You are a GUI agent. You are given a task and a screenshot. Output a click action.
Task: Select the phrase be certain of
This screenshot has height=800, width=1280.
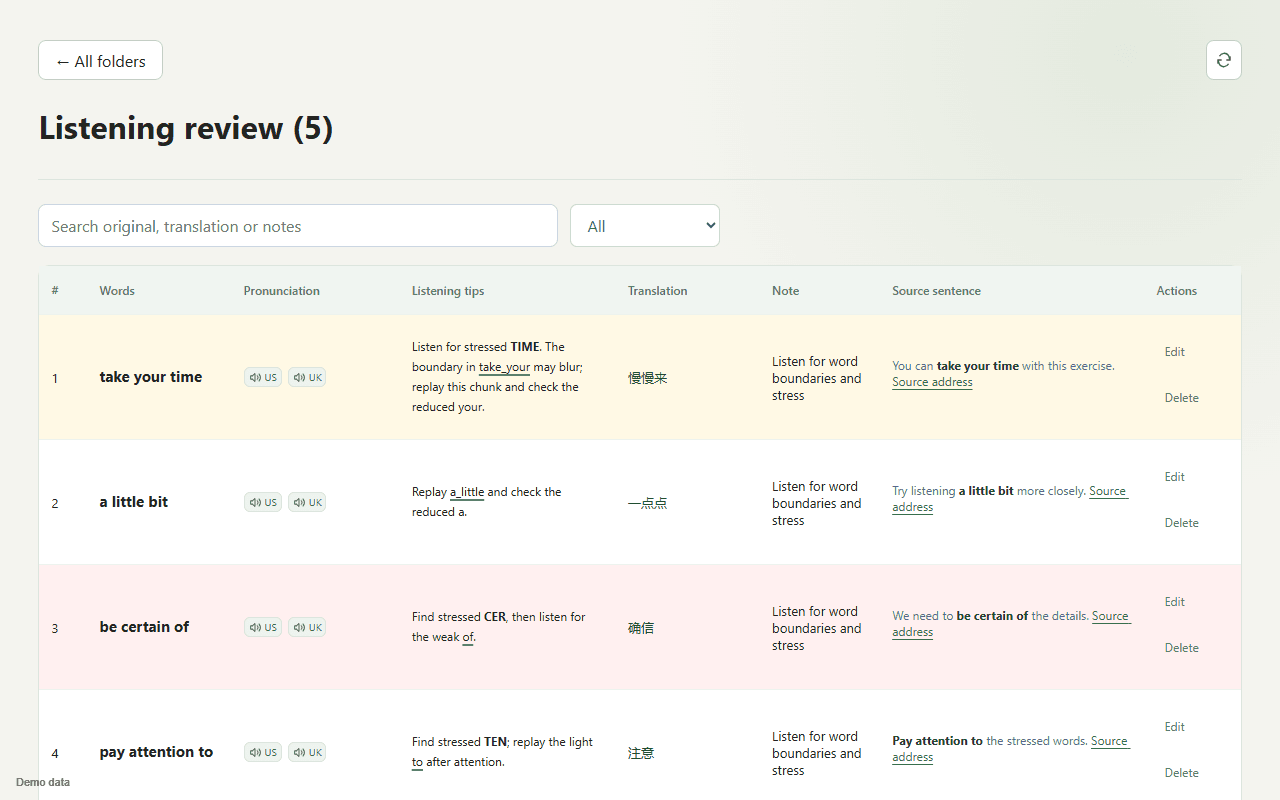tap(144, 627)
